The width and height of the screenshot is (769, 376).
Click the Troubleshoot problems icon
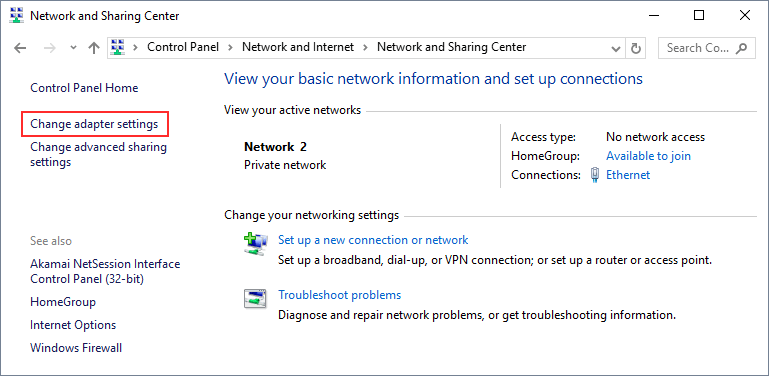coord(255,298)
